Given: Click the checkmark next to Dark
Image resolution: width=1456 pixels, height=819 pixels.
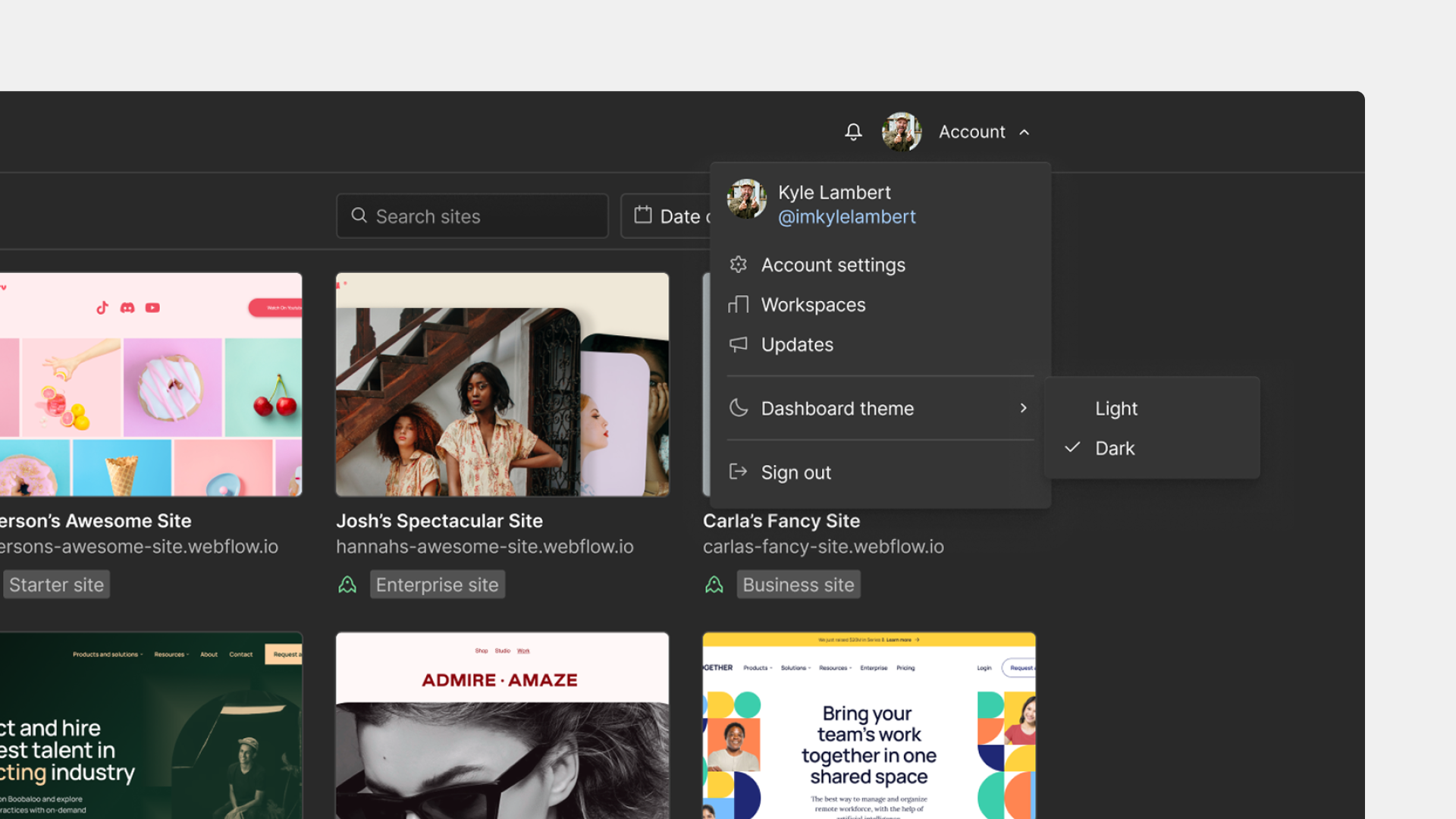Looking at the screenshot, I should [x=1071, y=447].
